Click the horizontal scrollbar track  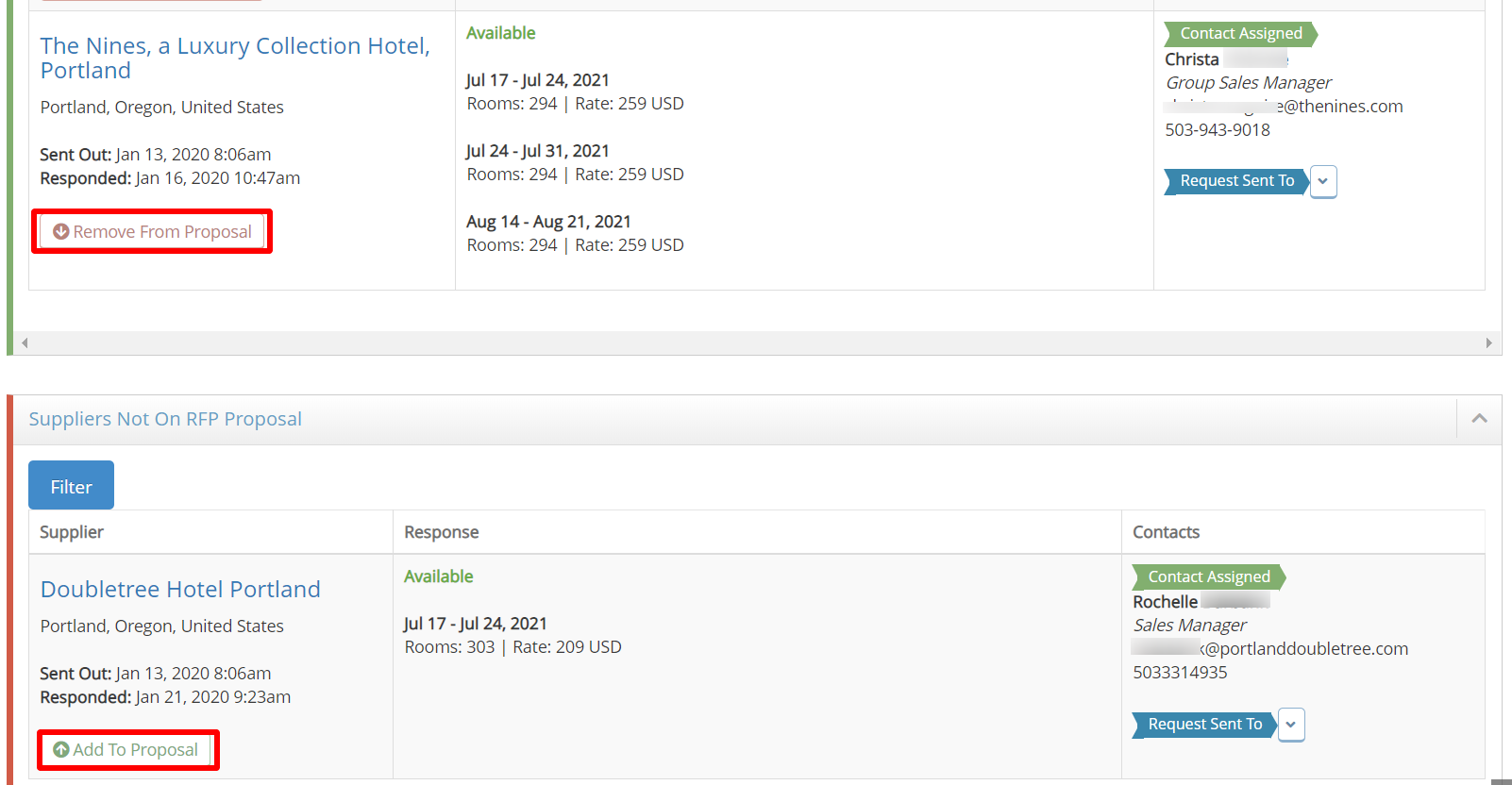tap(755, 343)
